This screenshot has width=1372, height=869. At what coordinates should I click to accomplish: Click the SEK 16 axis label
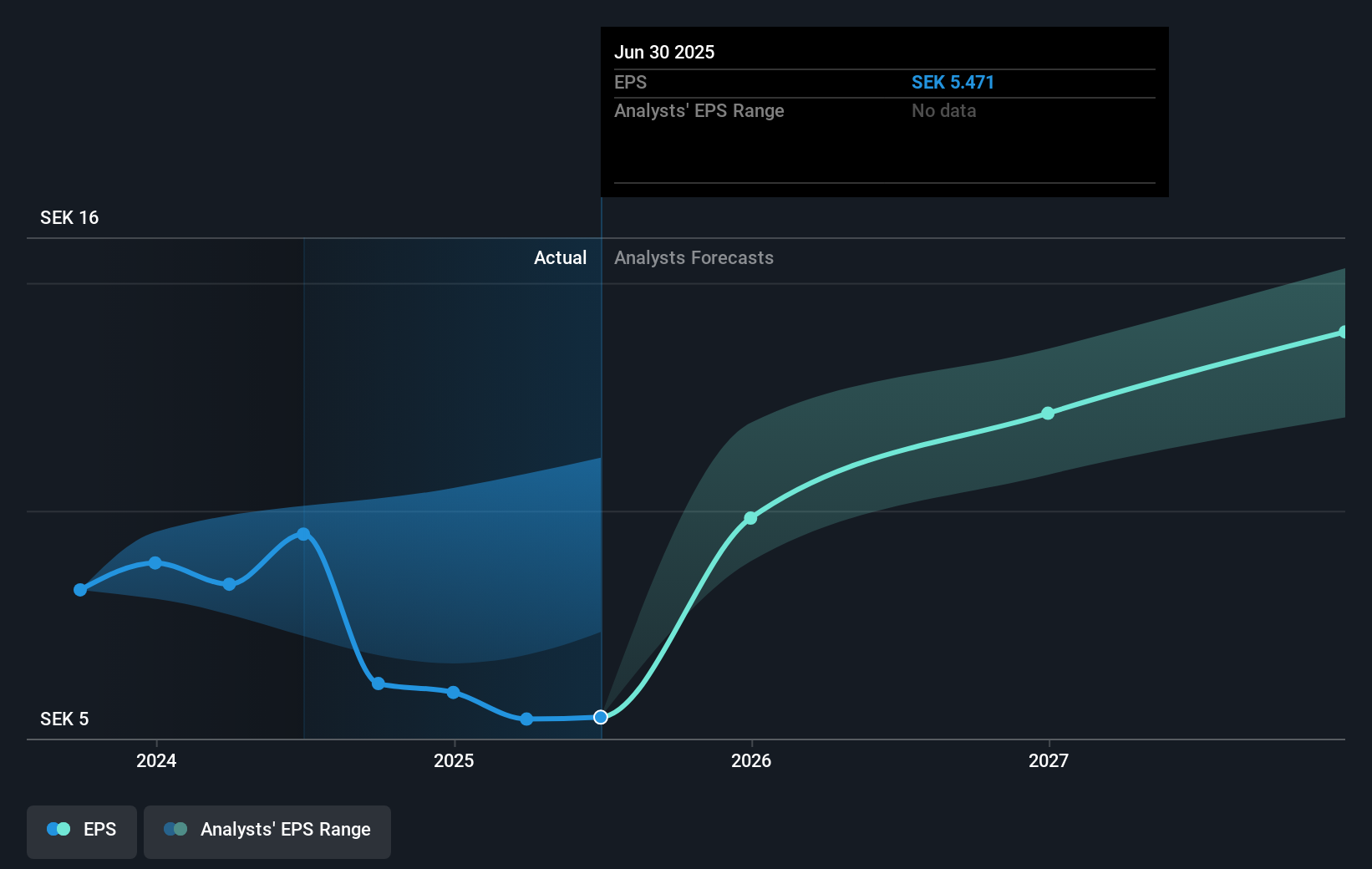(69, 217)
